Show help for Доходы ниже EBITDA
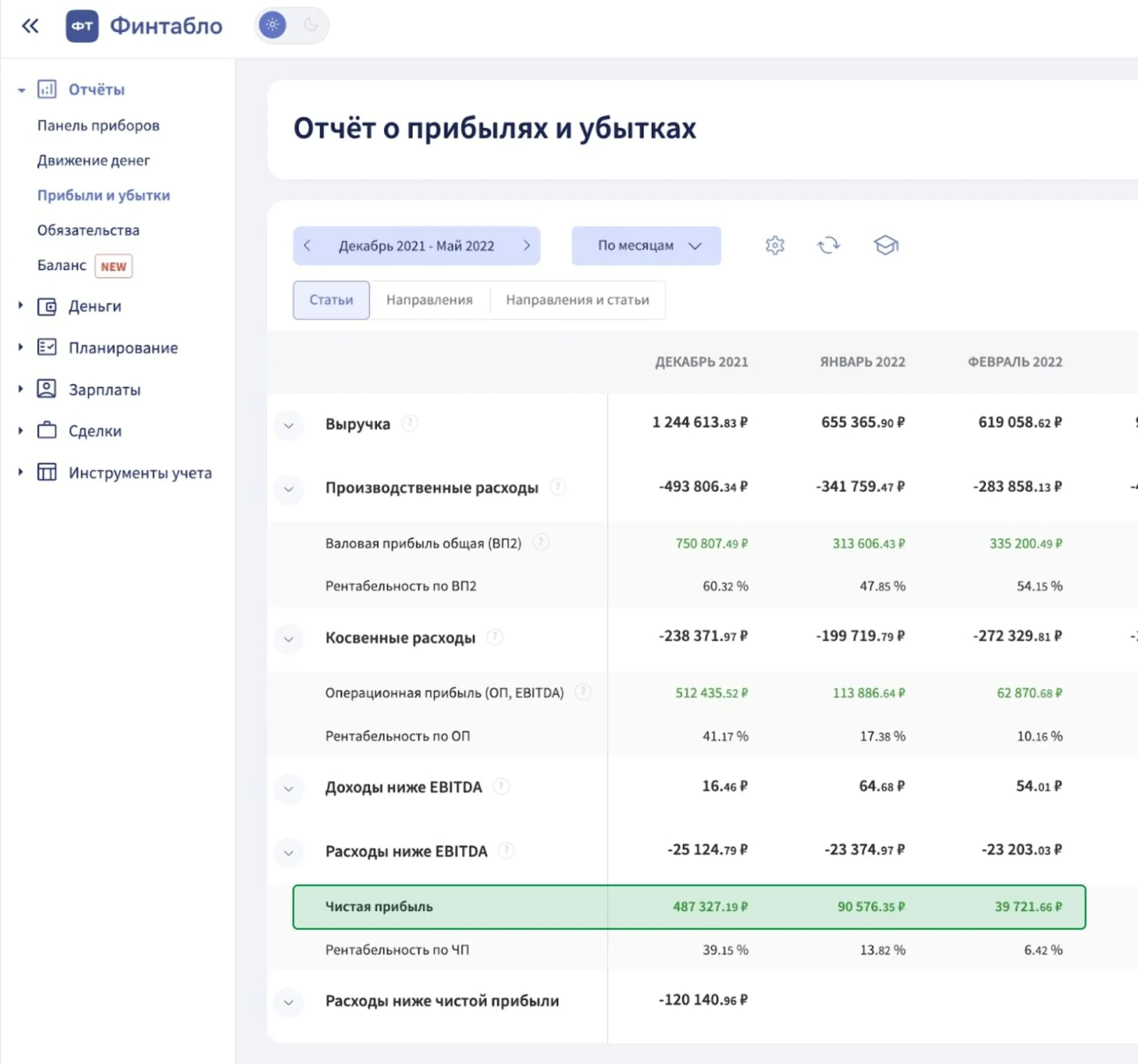 pyautogui.click(x=501, y=787)
